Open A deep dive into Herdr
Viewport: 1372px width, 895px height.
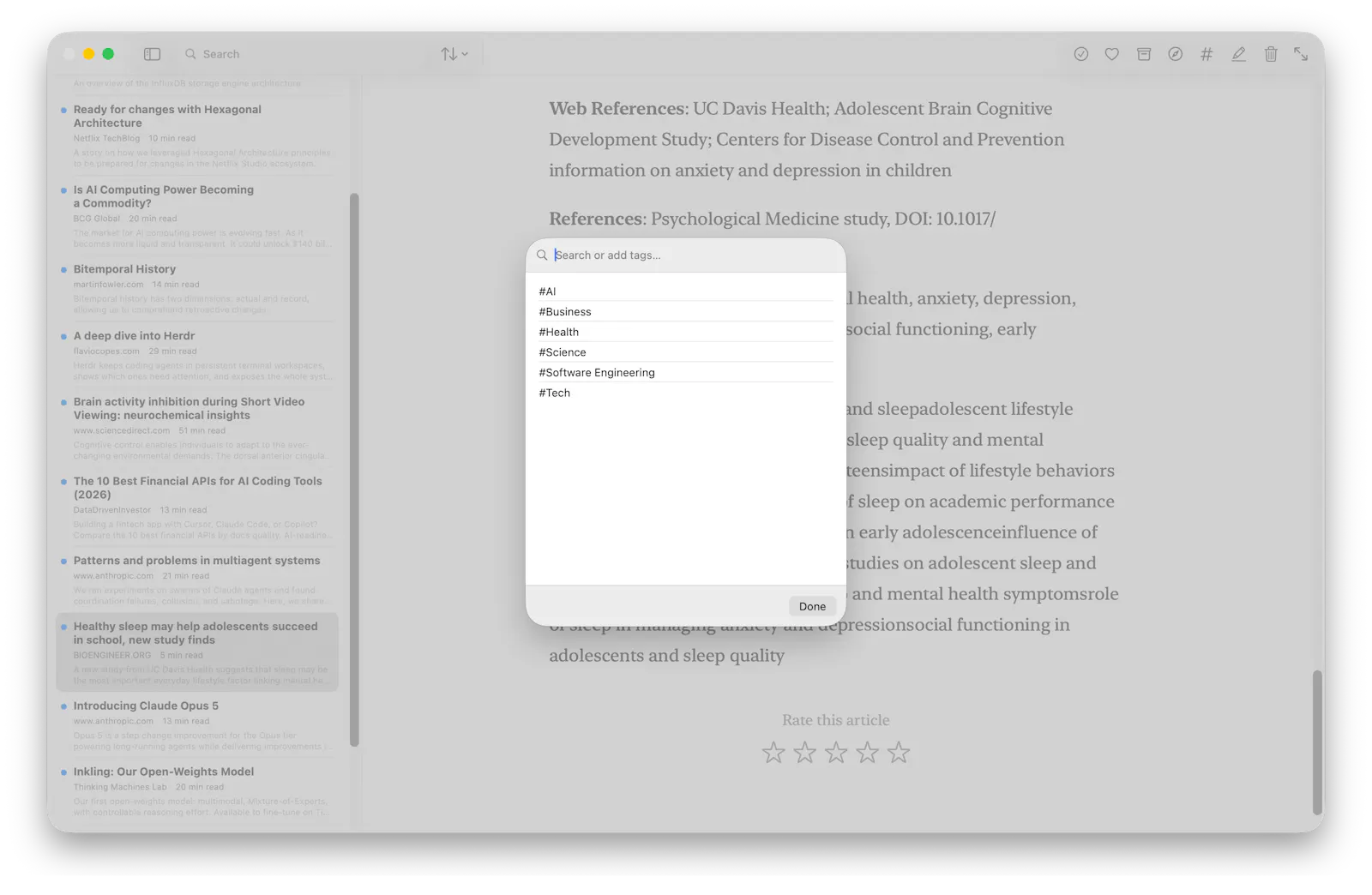tap(197, 356)
